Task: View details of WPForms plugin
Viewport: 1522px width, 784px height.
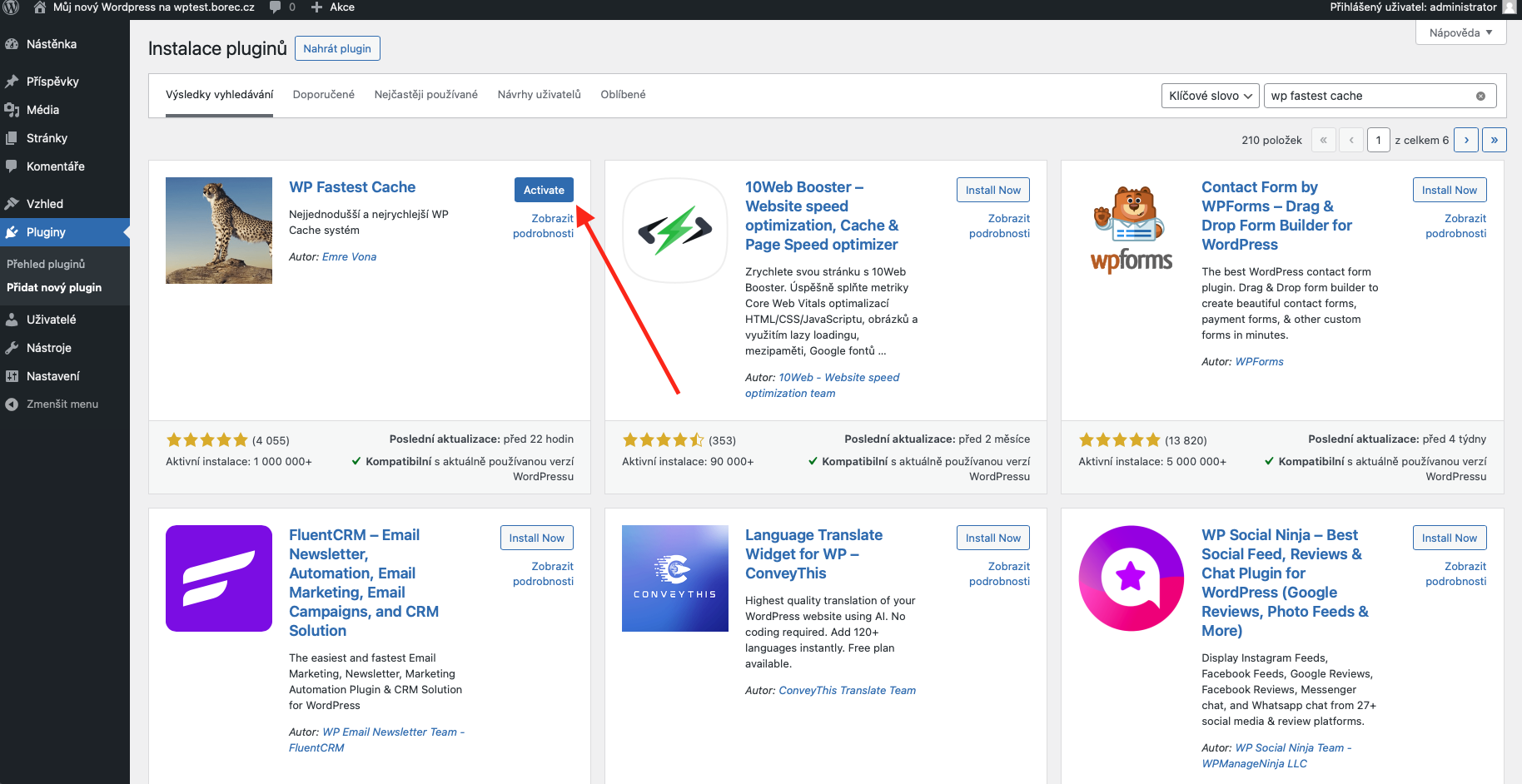Action: [1456, 226]
